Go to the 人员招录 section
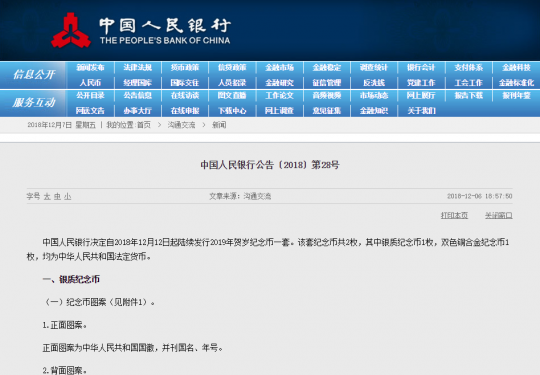 (x=232, y=83)
